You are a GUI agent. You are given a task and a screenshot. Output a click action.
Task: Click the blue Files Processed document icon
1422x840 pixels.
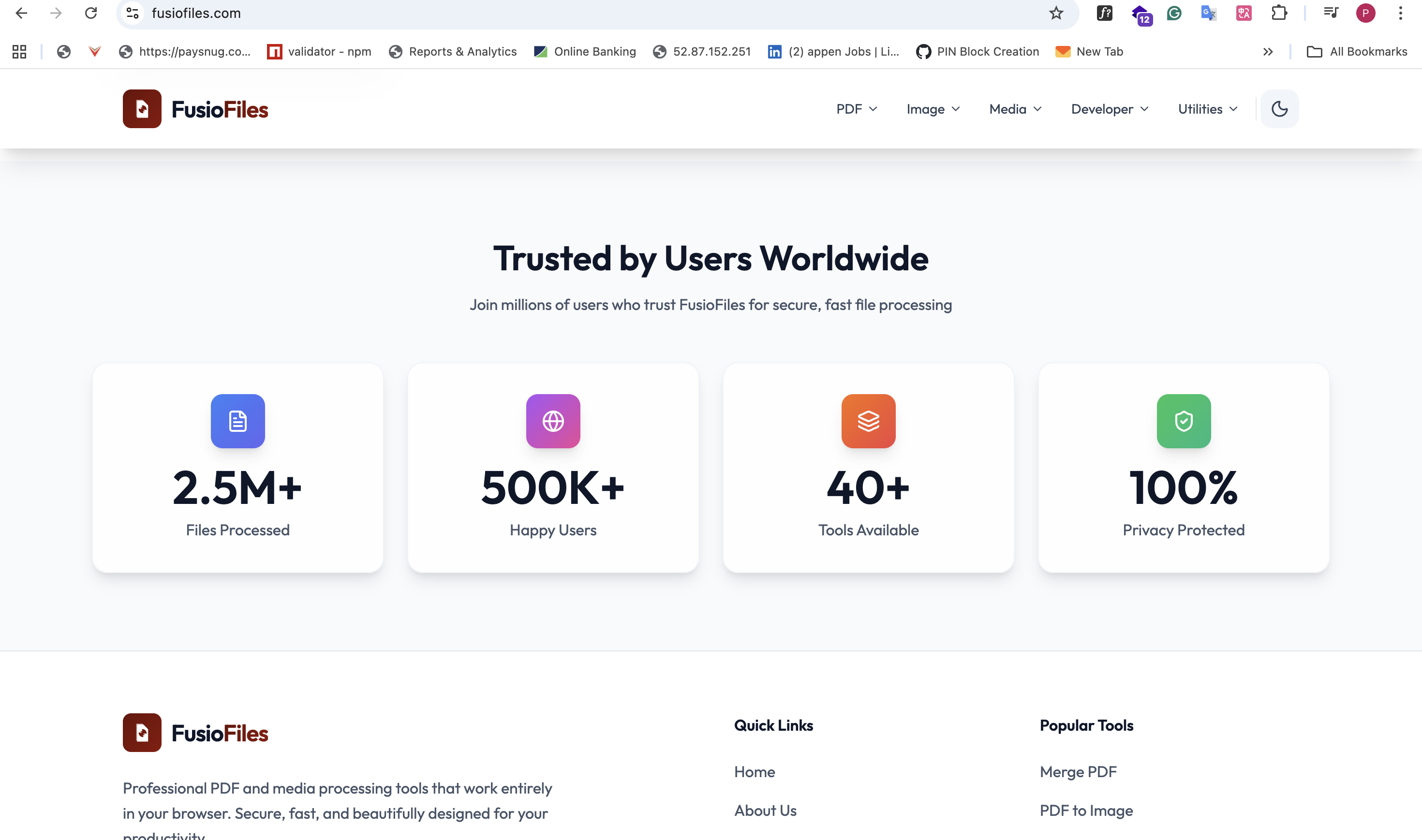[x=238, y=421]
